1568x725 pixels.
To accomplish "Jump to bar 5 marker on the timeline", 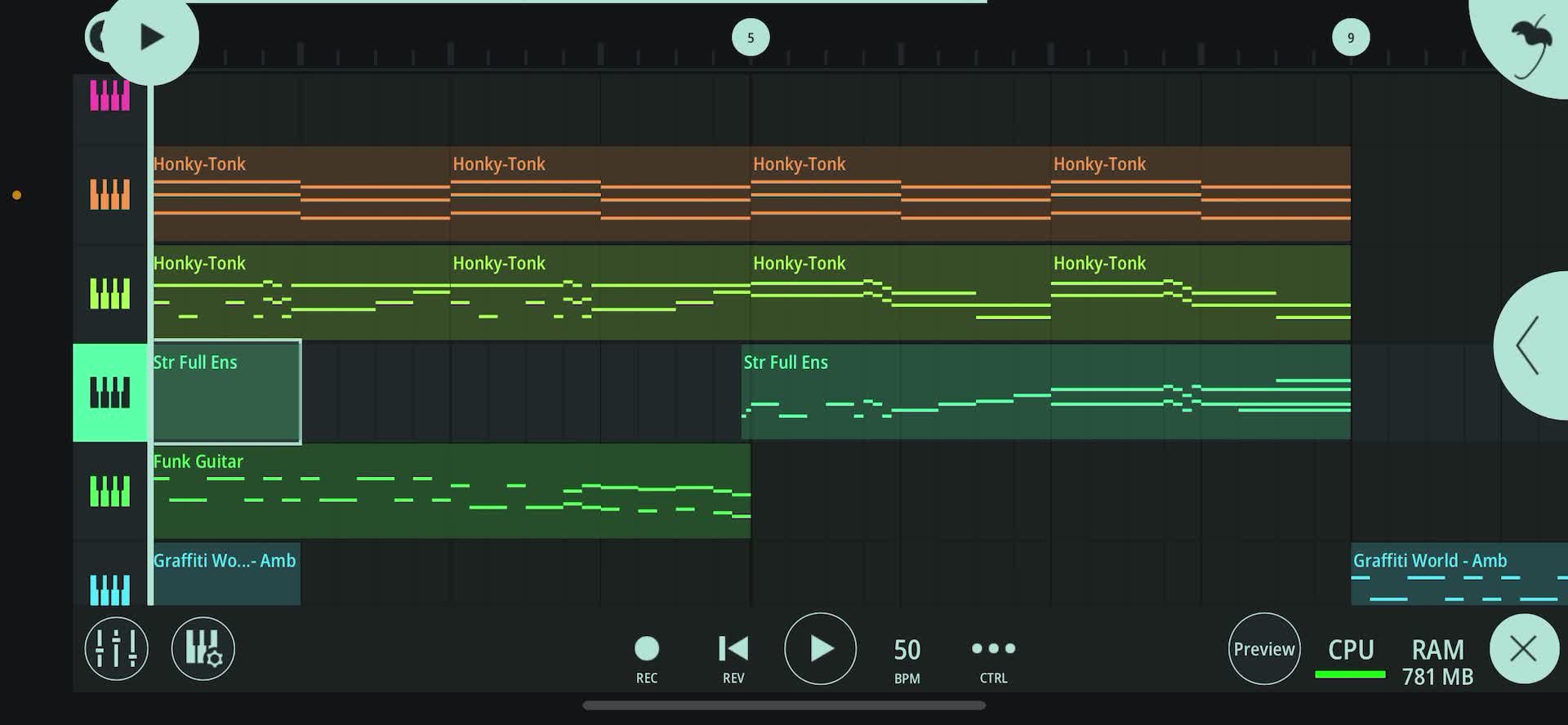I will click(751, 38).
